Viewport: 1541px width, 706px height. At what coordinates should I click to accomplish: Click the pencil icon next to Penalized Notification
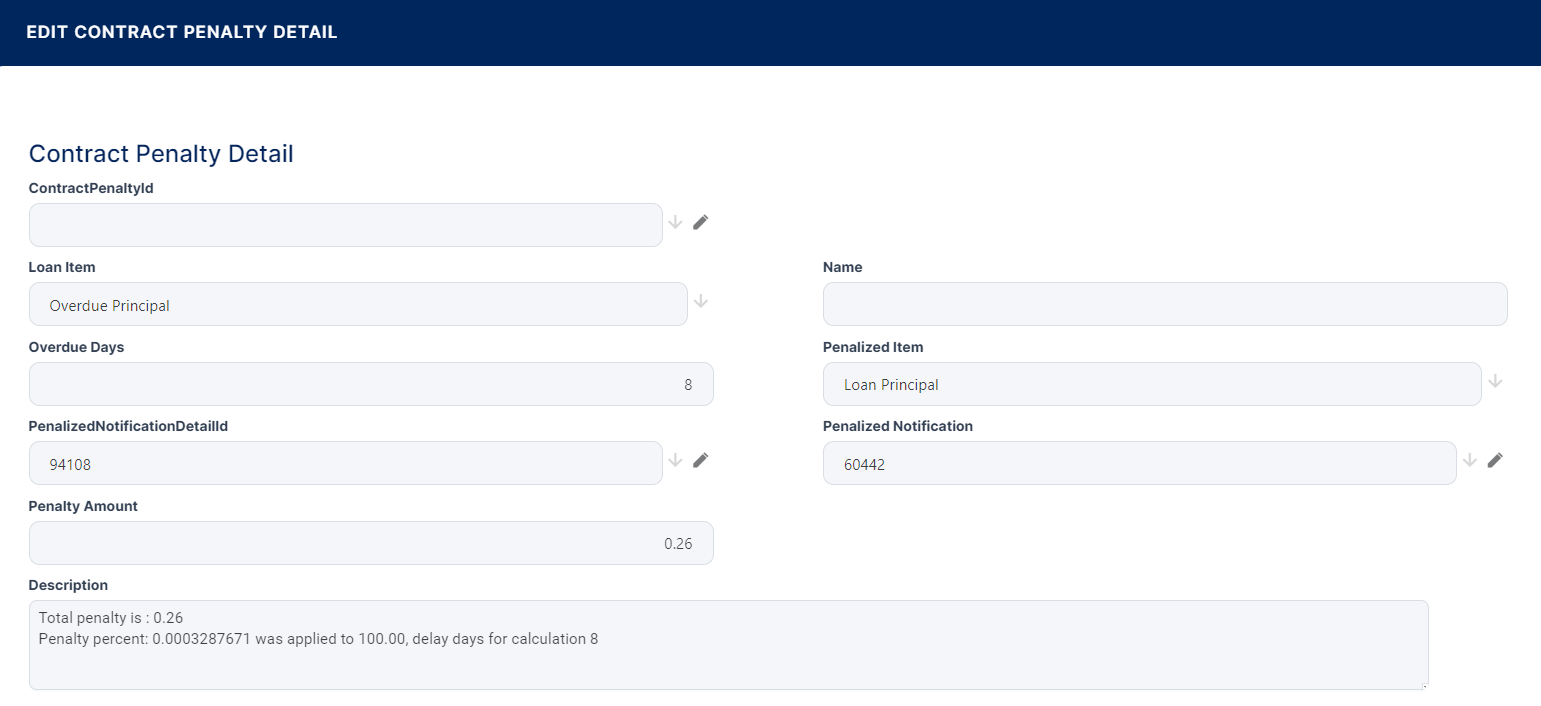click(x=1495, y=460)
